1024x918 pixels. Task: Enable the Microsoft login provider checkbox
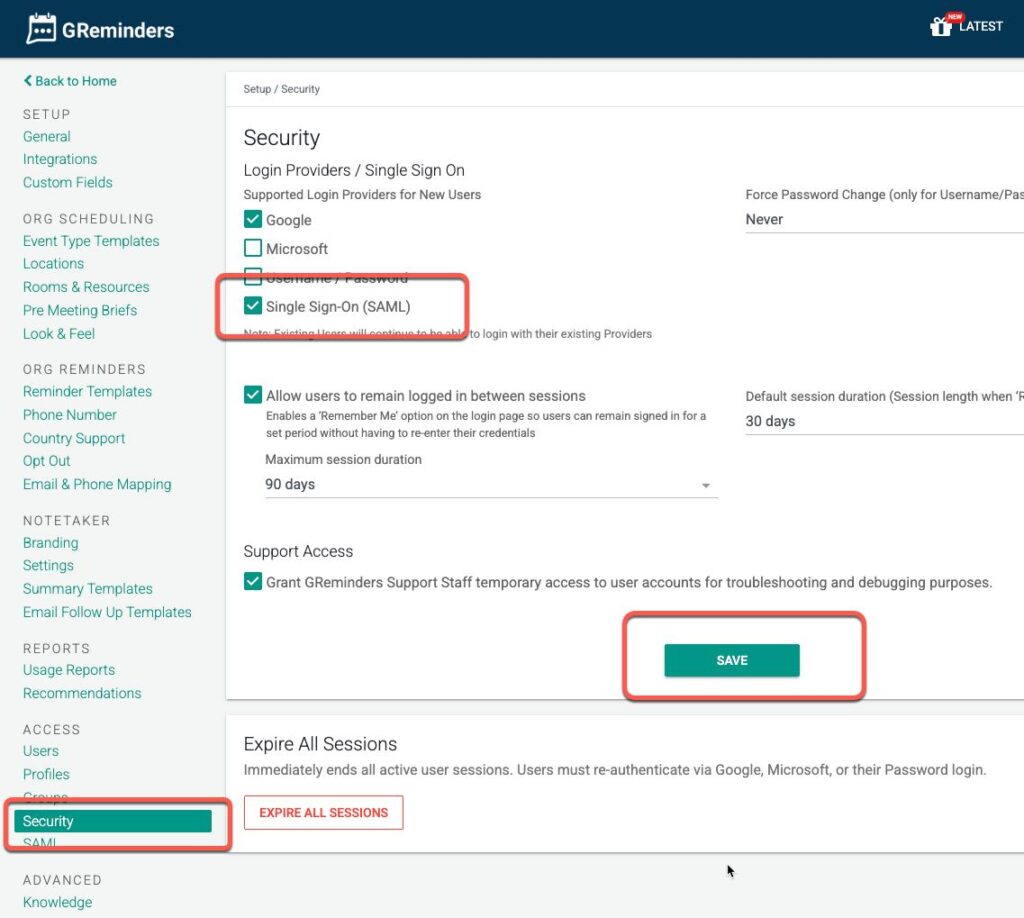(253, 249)
